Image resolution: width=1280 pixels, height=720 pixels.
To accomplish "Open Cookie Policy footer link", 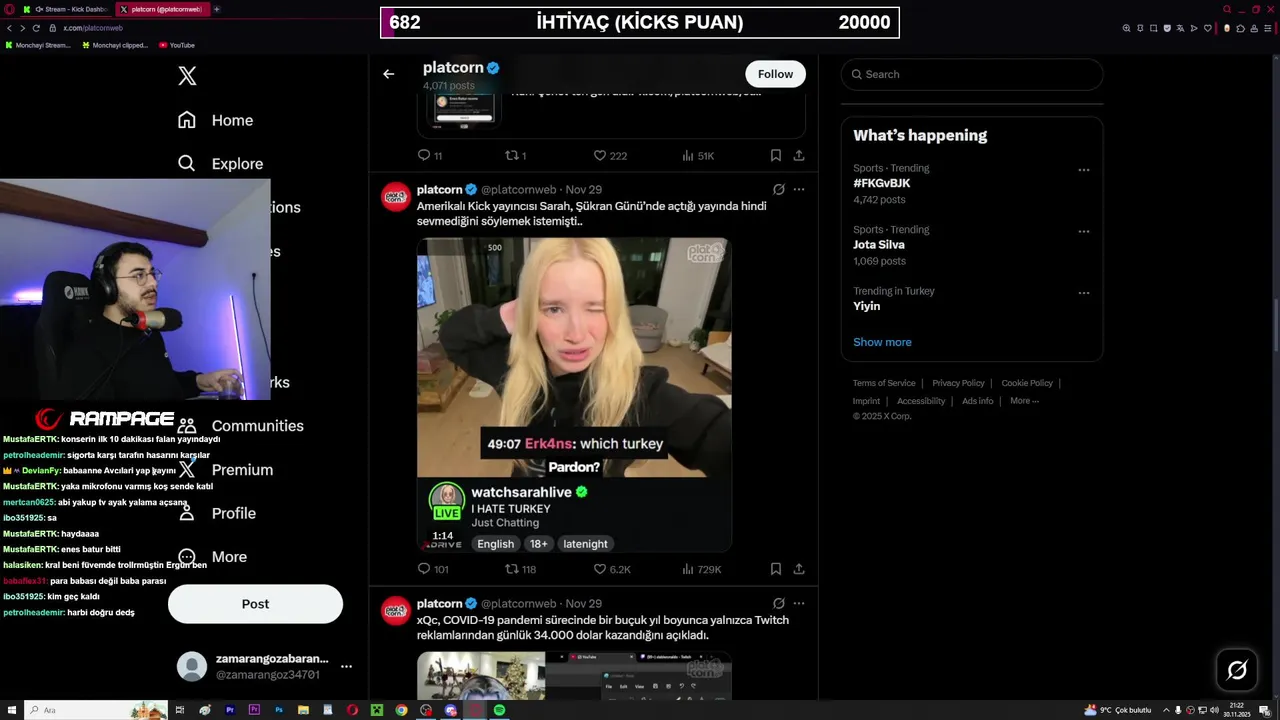I will coord(1027,383).
